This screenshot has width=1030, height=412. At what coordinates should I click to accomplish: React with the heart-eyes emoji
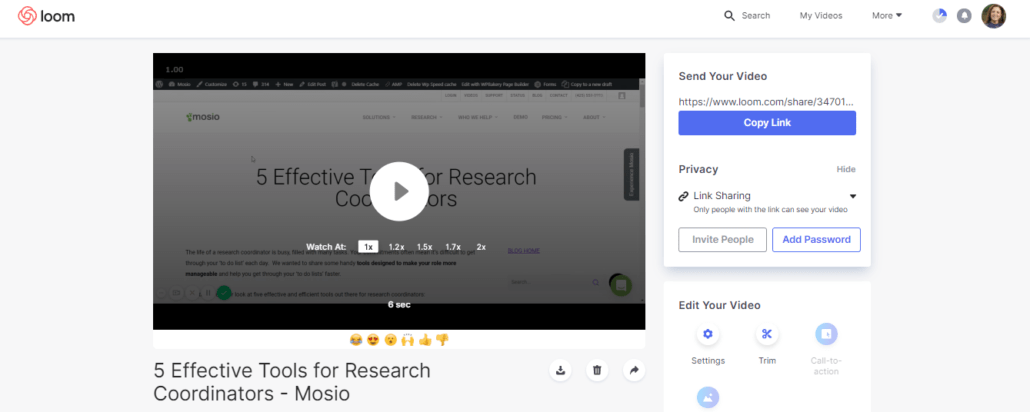pos(373,340)
